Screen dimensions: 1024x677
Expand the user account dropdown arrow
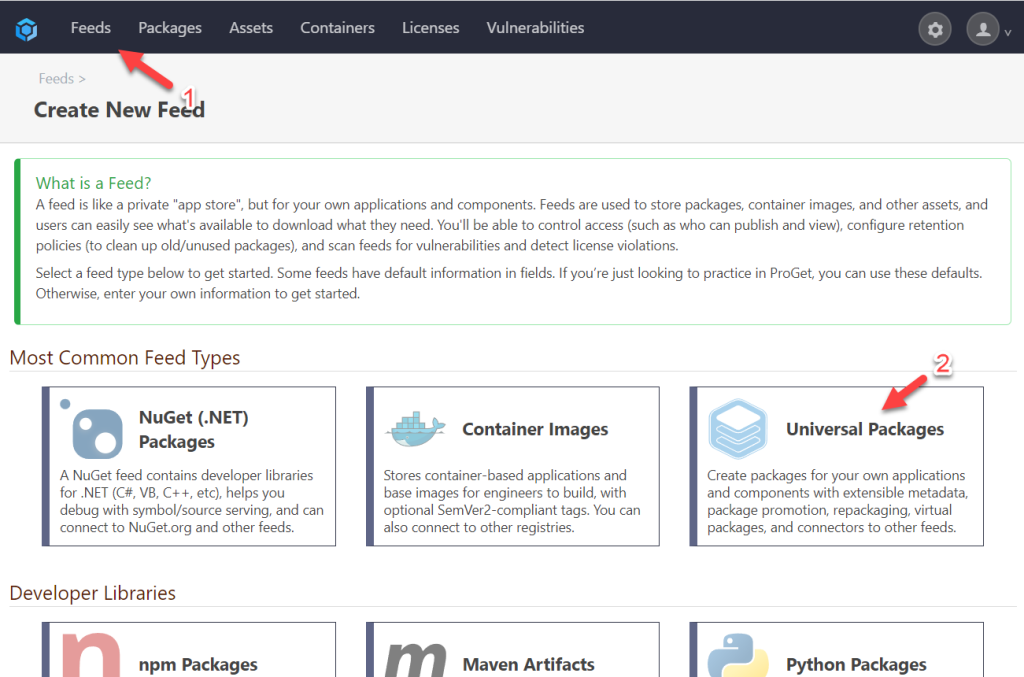click(x=1007, y=32)
